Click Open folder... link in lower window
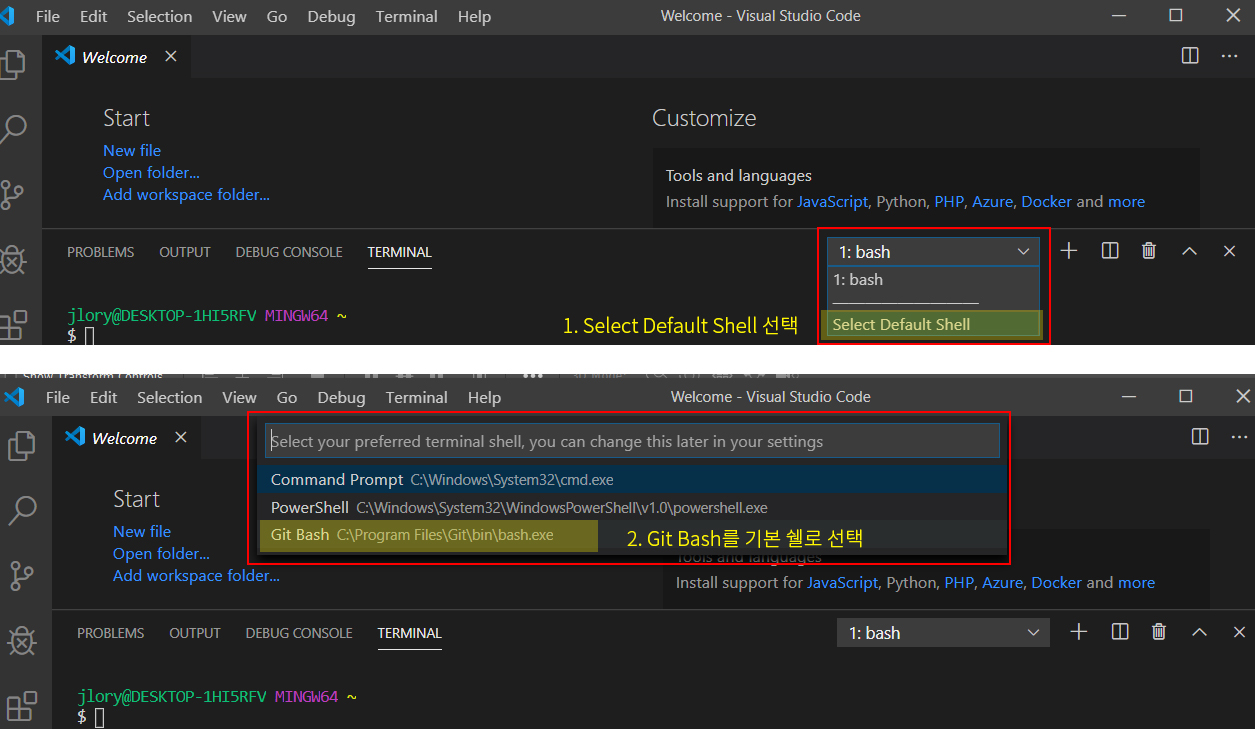 click(x=161, y=553)
